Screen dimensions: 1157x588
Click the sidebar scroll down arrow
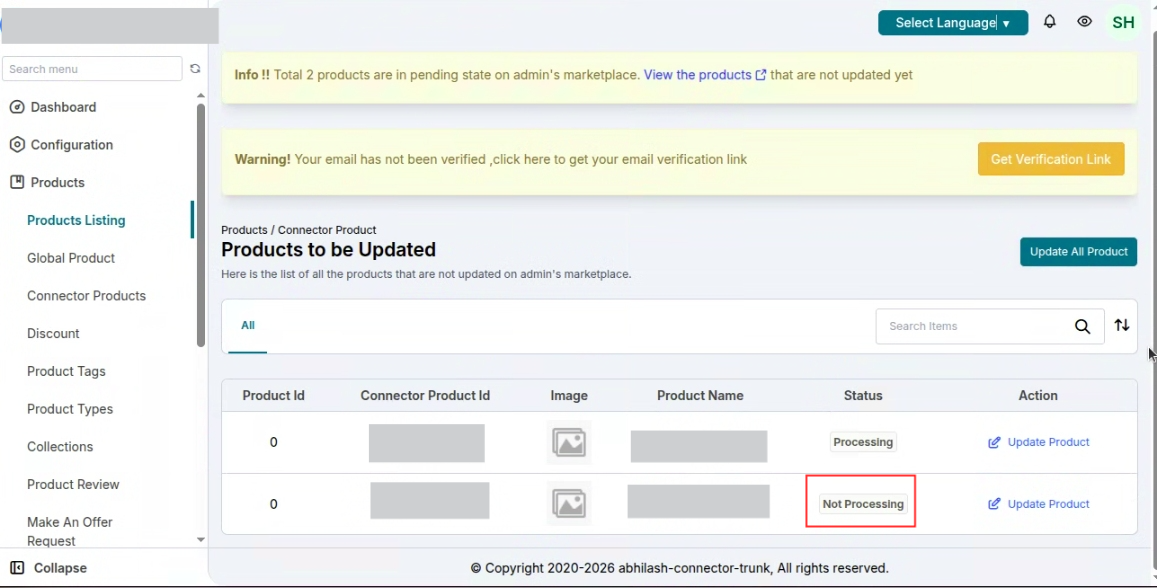tap(201, 540)
